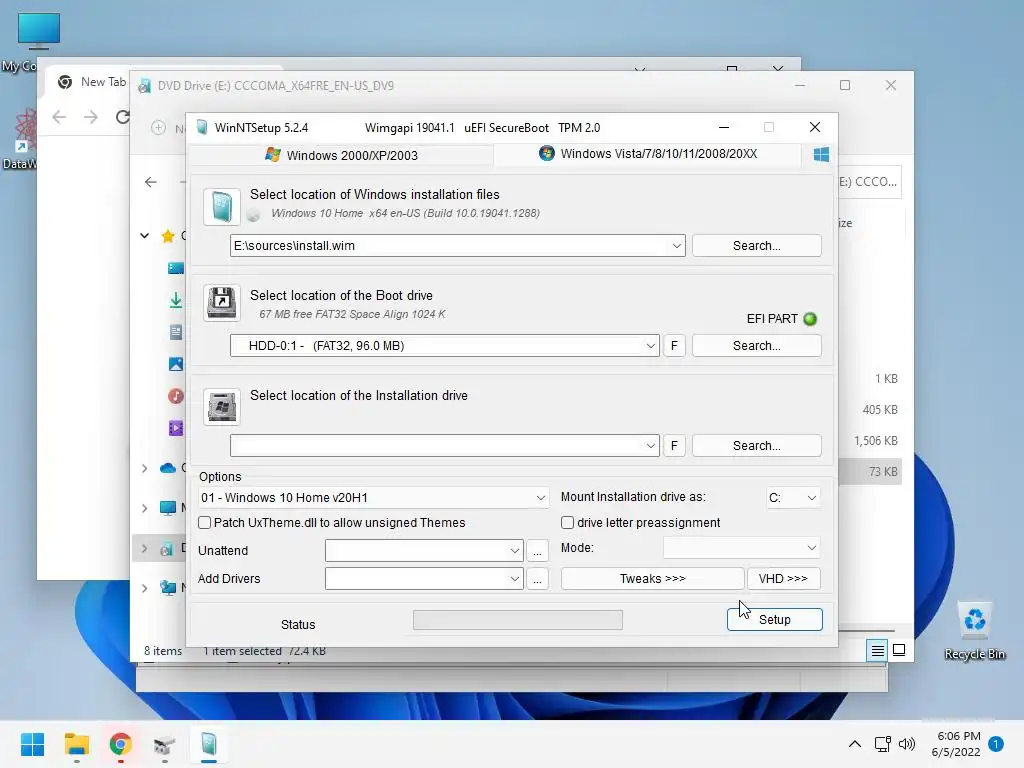Screen dimensions: 1024x768
Task: Open the Add Drivers dropdown
Action: [x=515, y=579]
